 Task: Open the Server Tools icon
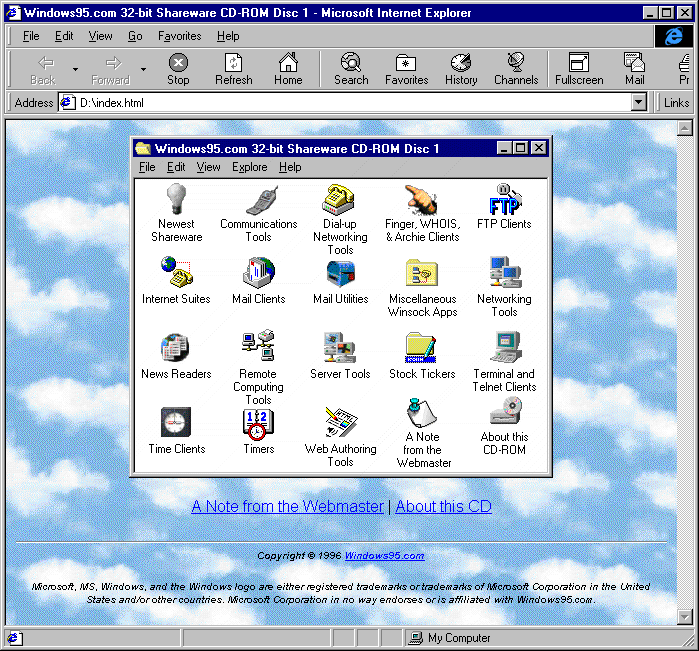click(340, 347)
